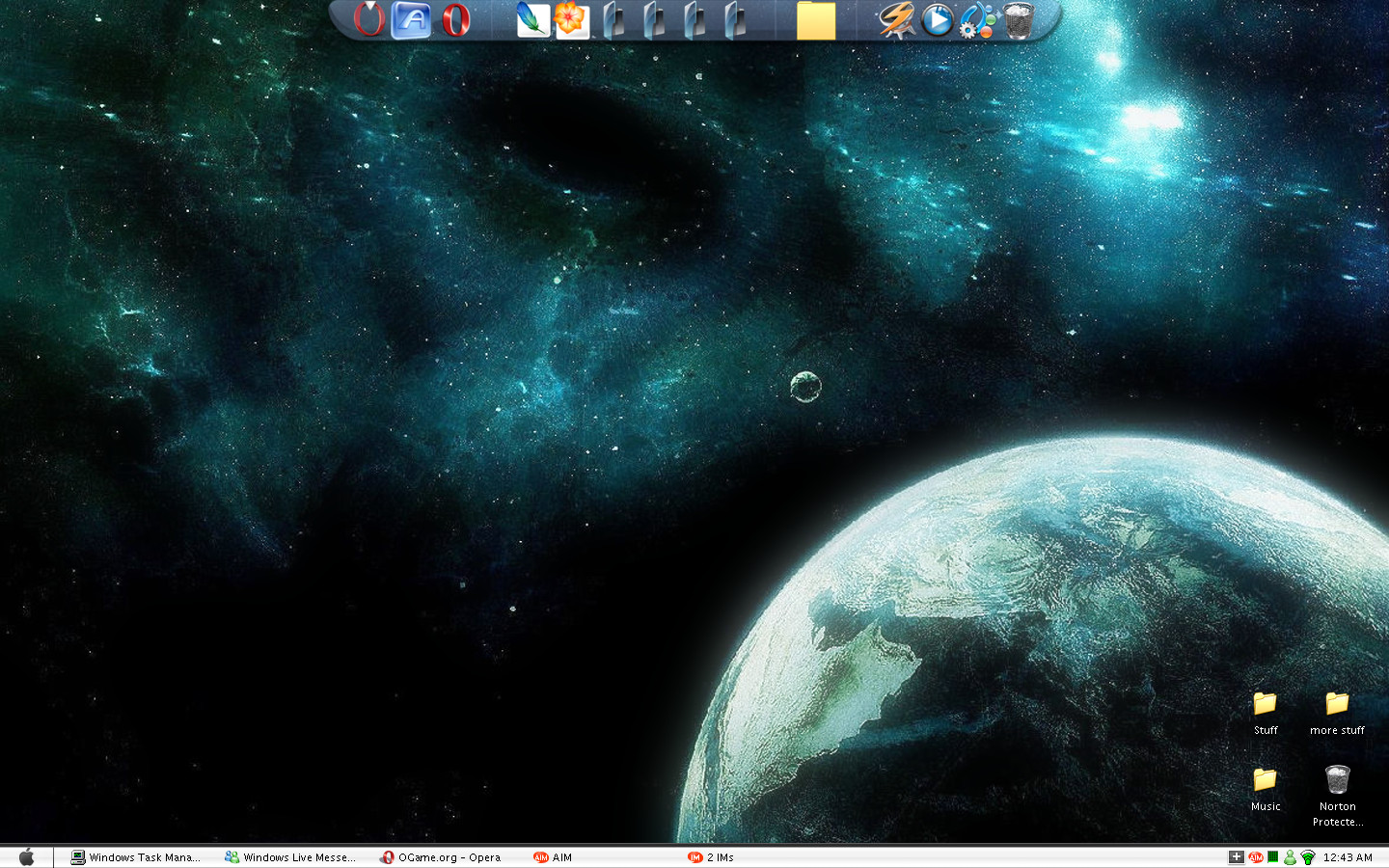This screenshot has width=1389, height=868.
Task: Launch the orange flower app in dock
Action: pyautogui.click(x=572, y=20)
